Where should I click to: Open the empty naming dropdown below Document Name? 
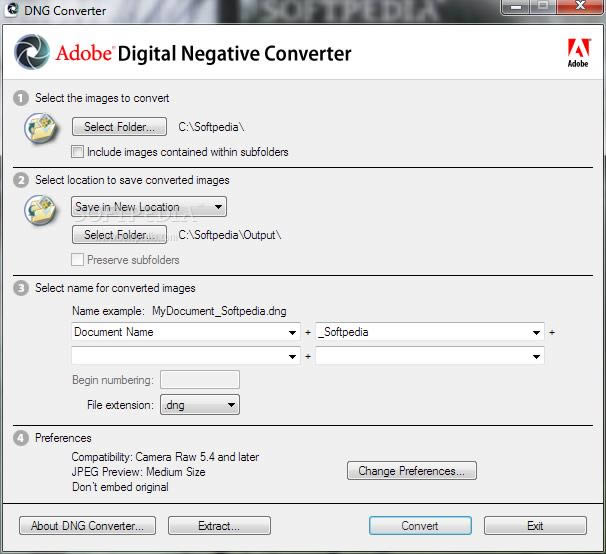tap(186, 356)
